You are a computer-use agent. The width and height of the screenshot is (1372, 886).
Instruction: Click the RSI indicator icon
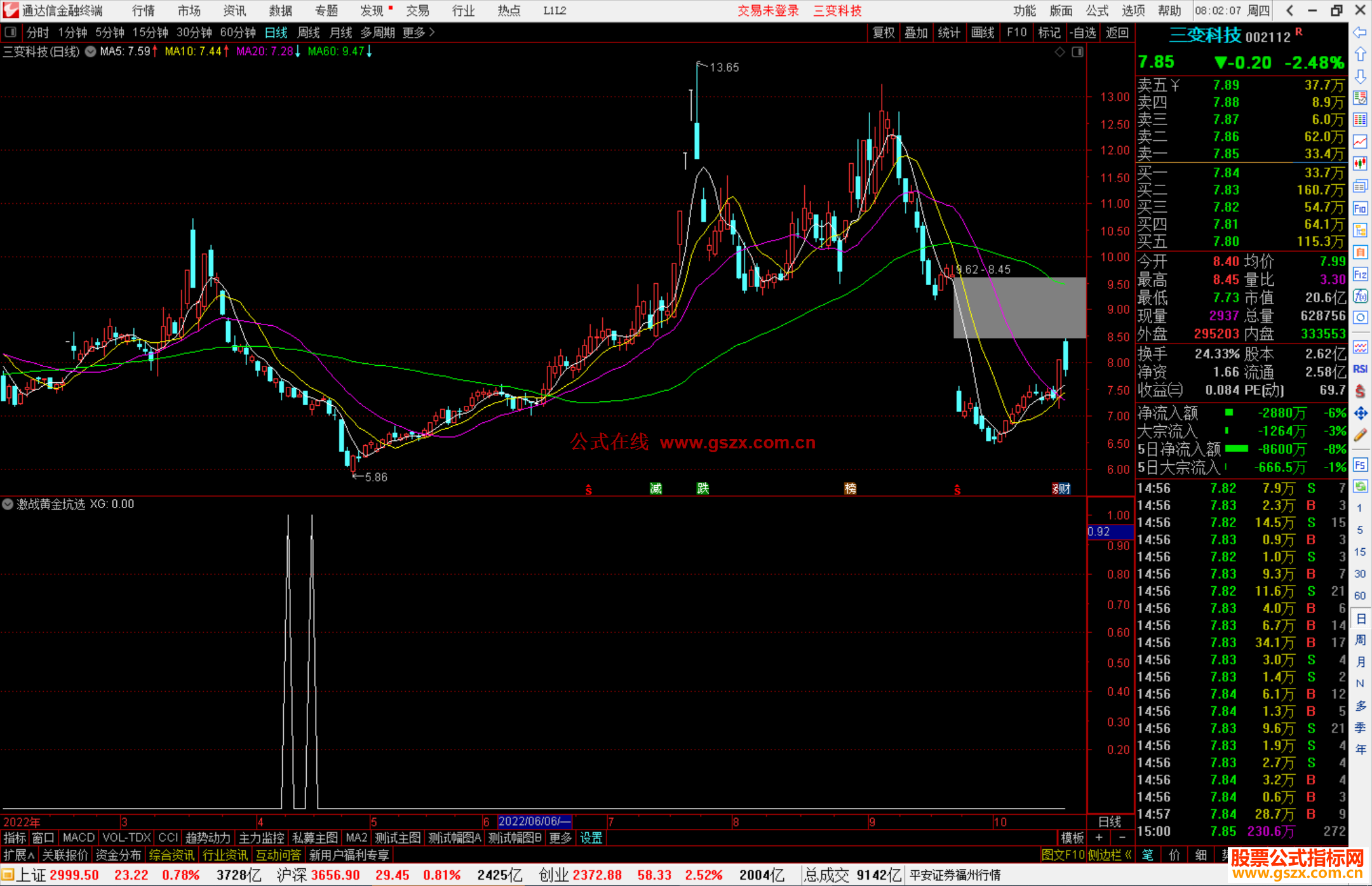(x=1360, y=369)
